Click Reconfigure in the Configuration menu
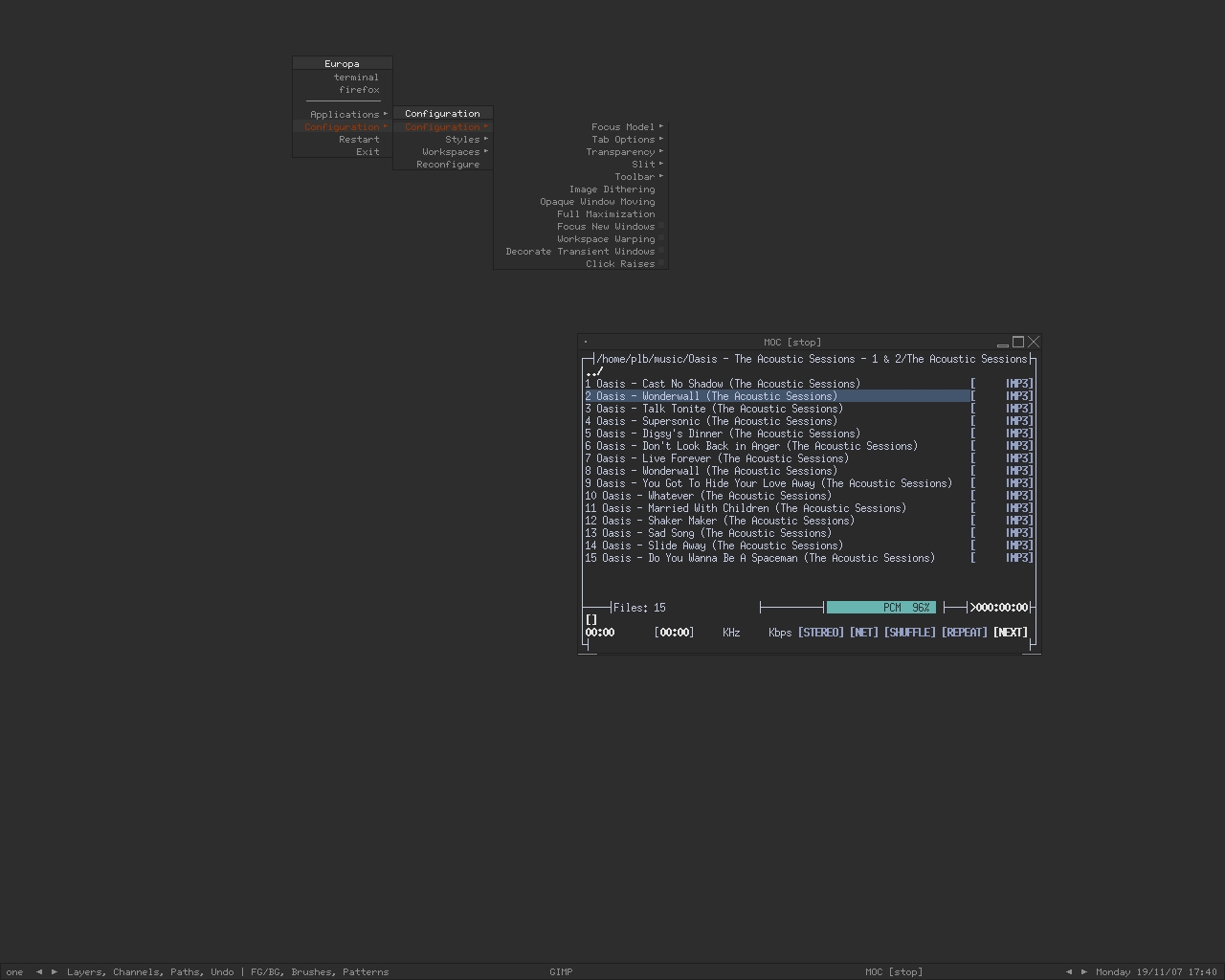 (x=443, y=165)
